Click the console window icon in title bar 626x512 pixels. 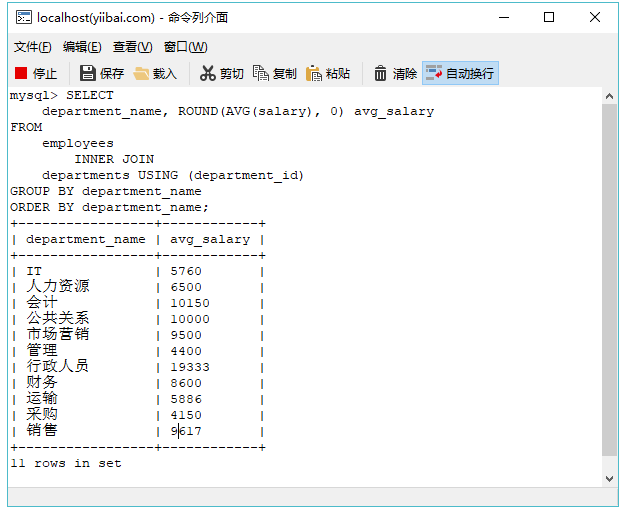point(24,18)
